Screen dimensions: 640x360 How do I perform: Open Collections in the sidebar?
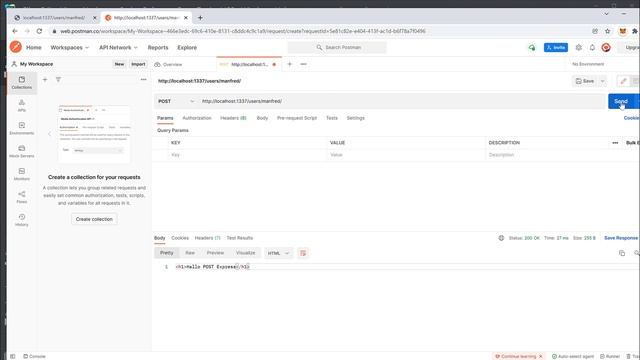point(22,82)
